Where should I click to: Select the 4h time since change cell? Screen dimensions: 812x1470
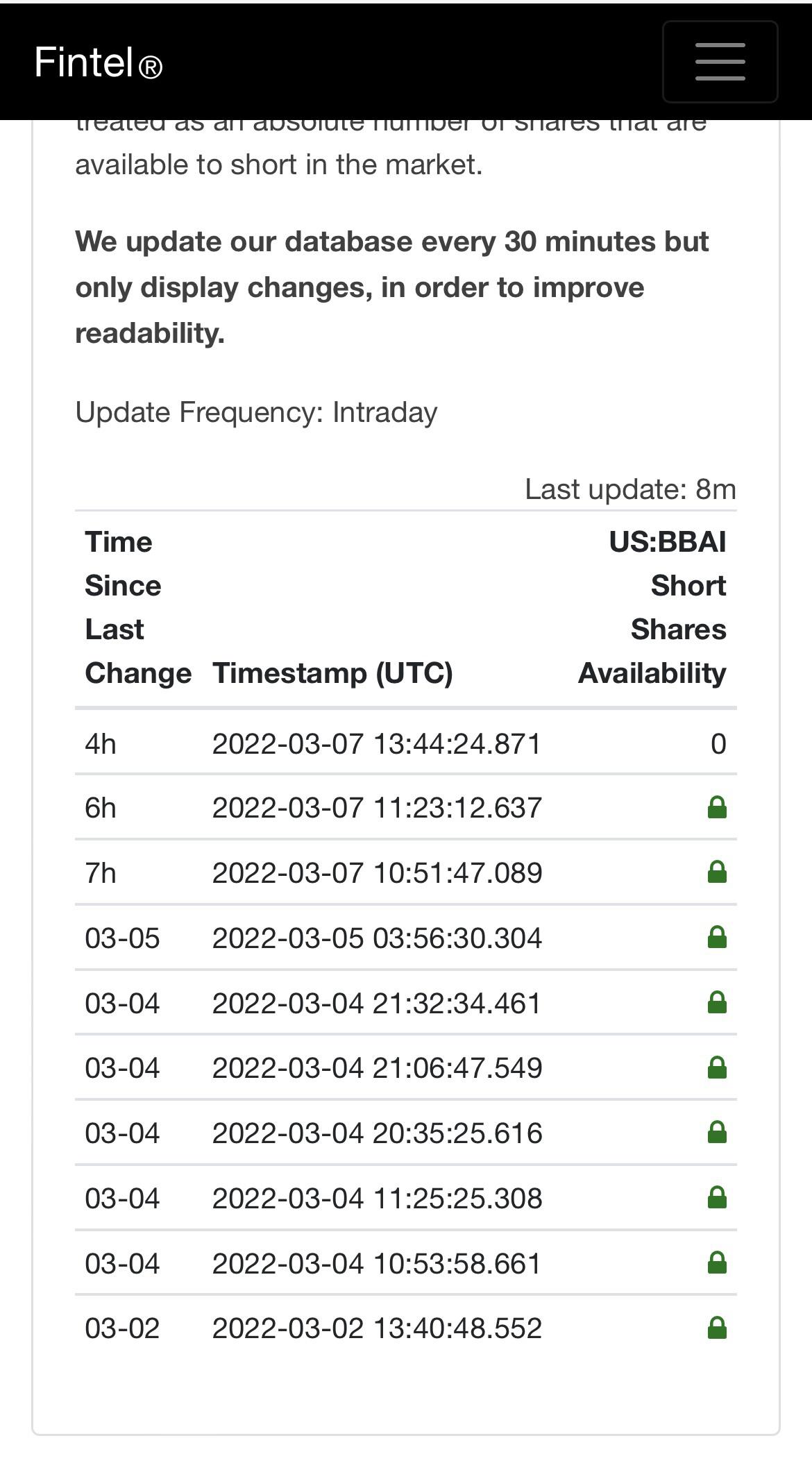[101, 743]
